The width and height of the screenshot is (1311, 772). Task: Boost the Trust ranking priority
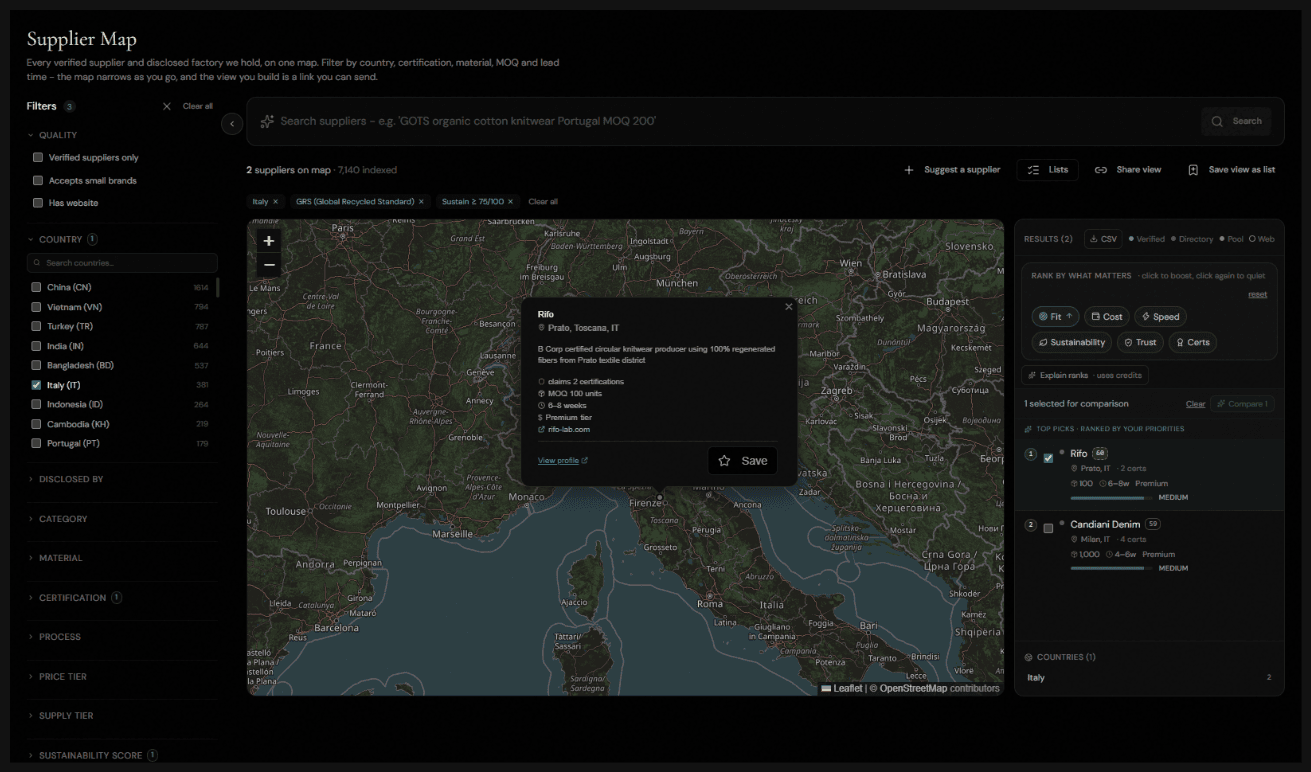(1139, 342)
